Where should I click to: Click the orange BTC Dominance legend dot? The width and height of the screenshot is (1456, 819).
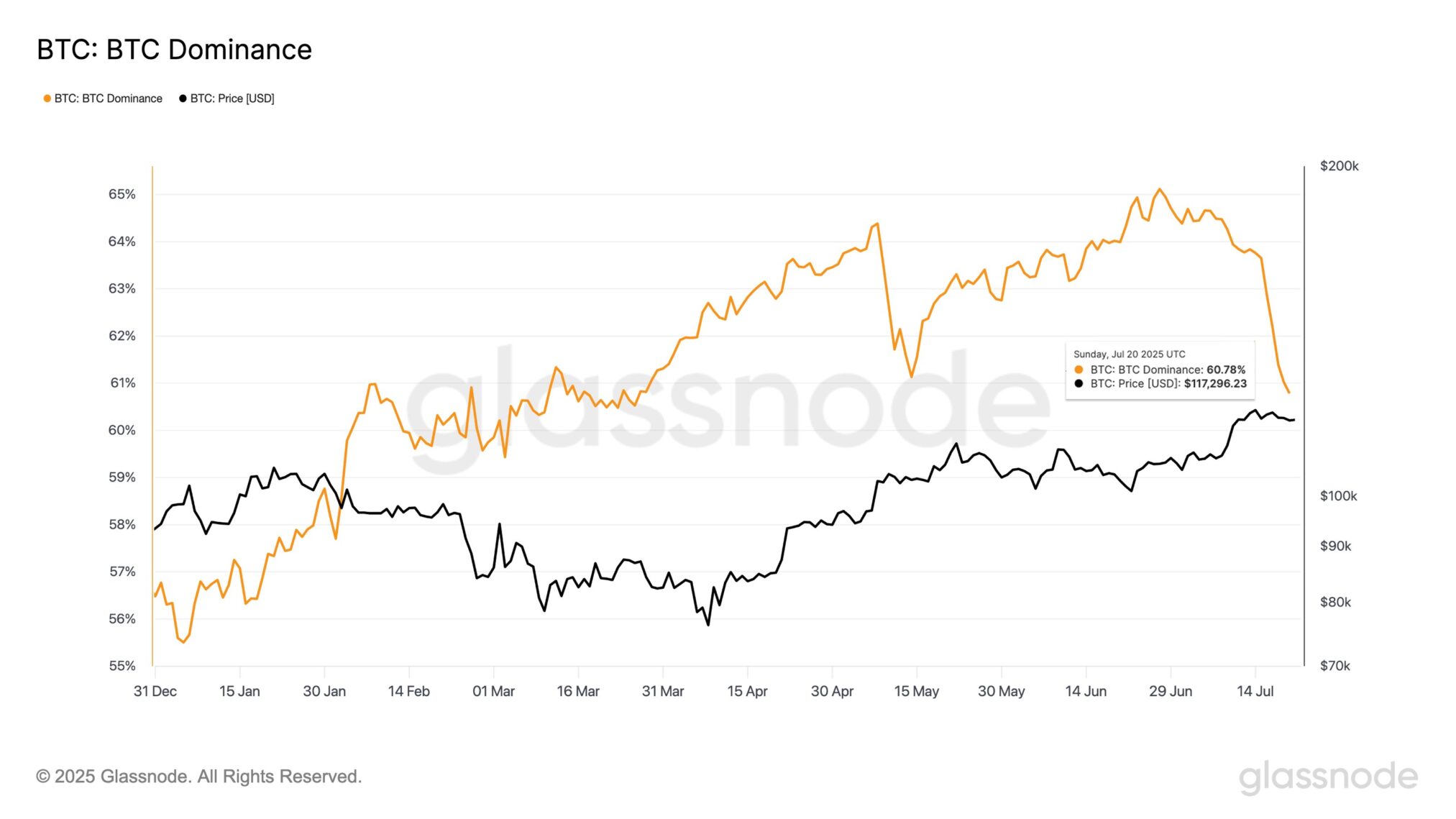(47, 99)
